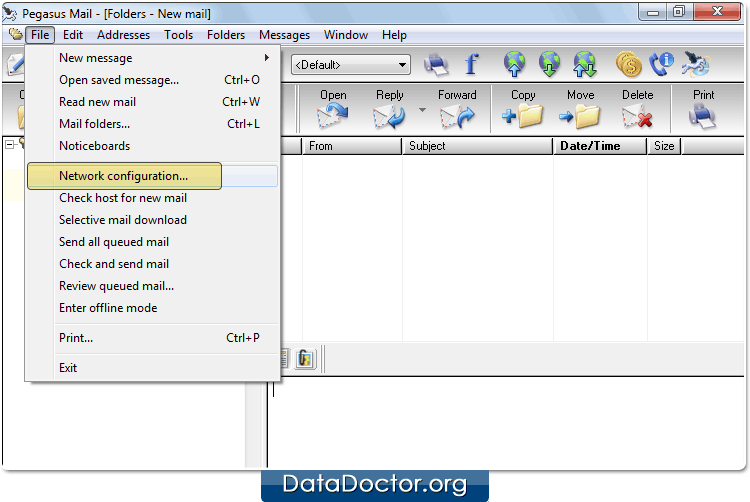Choose Check and send mail
The image size is (750, 502).
pos(153,264)
